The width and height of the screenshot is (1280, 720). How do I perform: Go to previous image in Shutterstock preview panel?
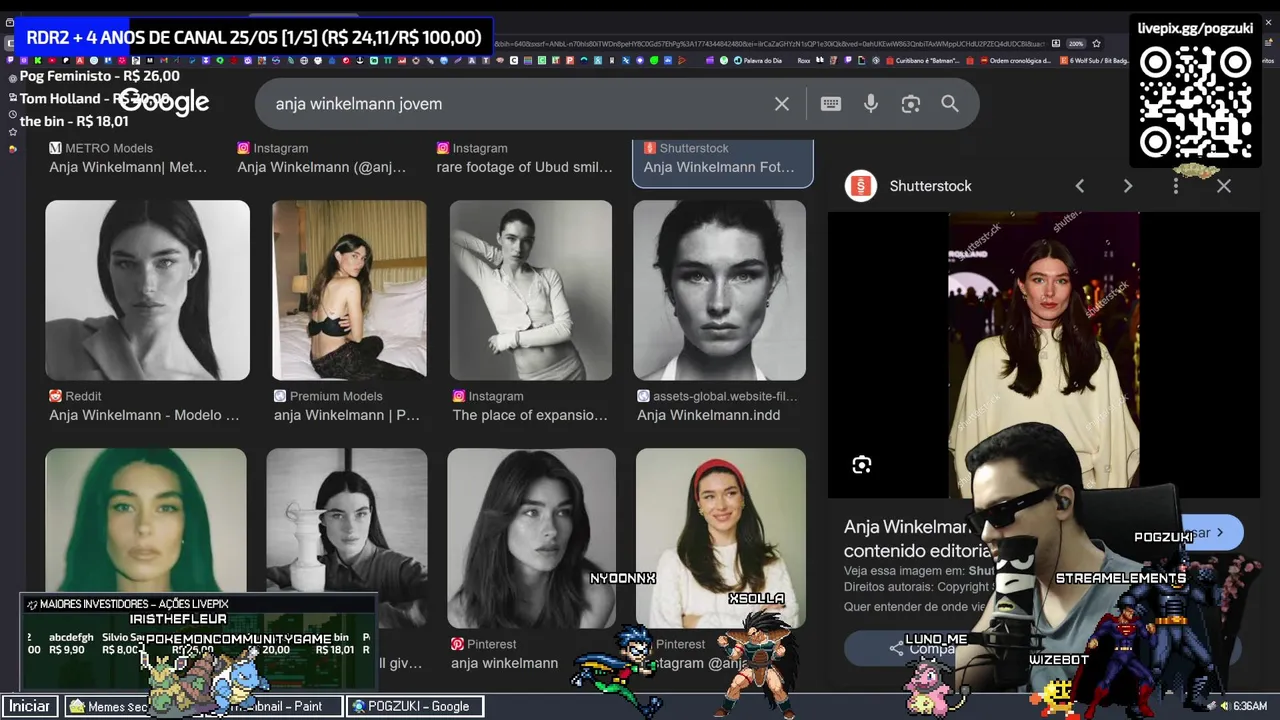1080,186
